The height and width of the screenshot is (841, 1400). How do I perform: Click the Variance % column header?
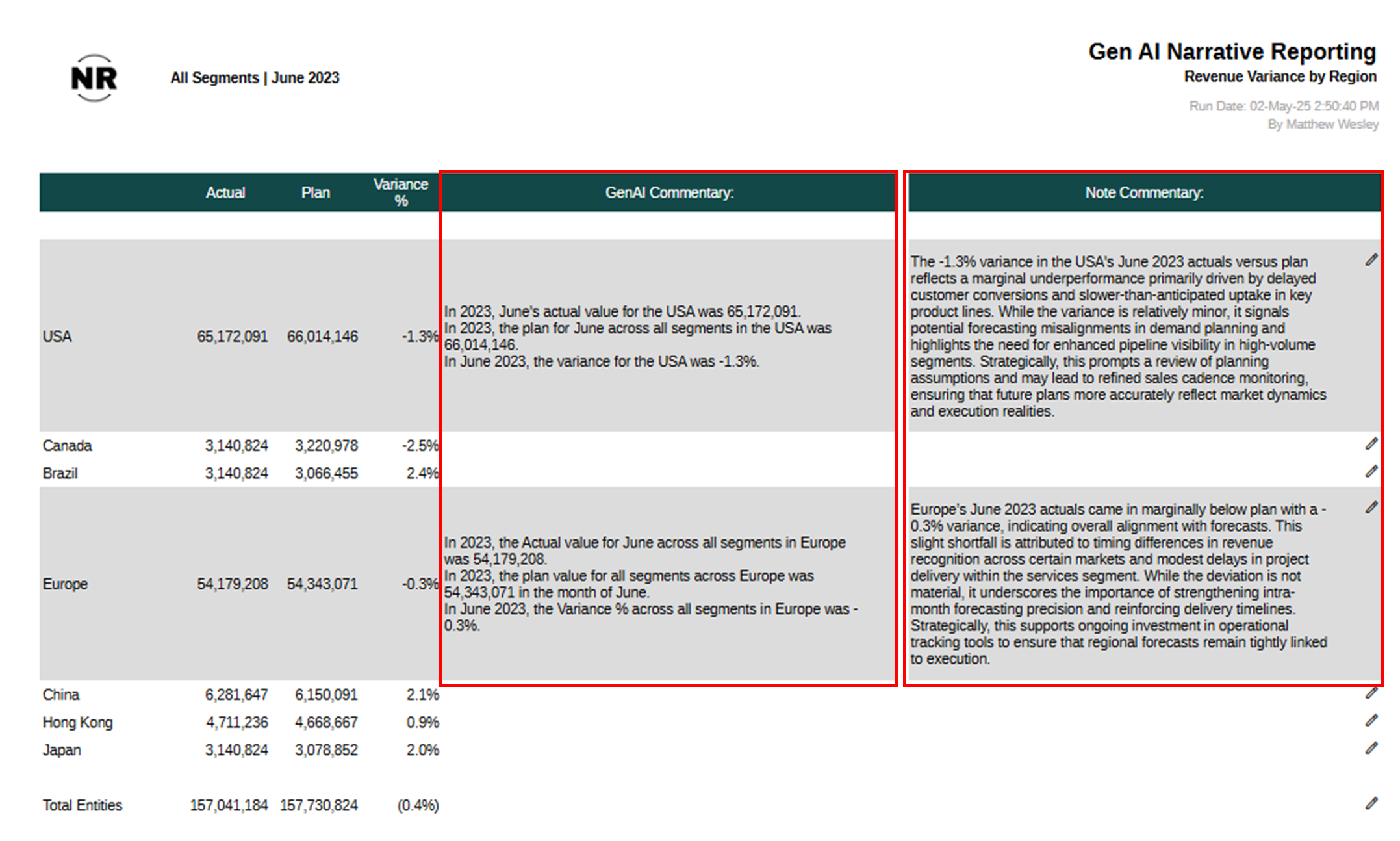400,192
